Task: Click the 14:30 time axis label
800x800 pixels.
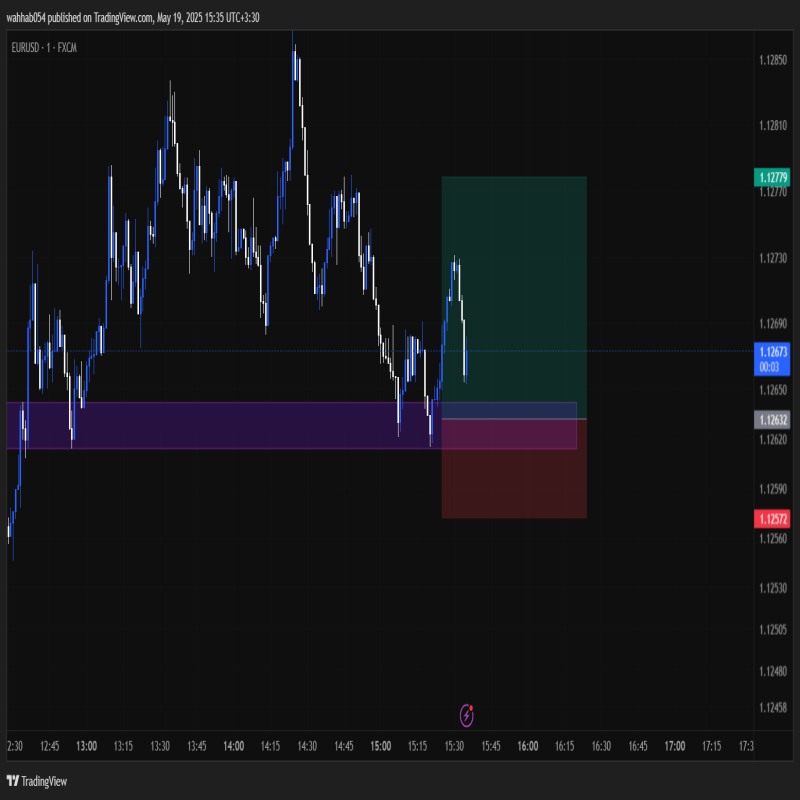Action: [x=307, y=746]
